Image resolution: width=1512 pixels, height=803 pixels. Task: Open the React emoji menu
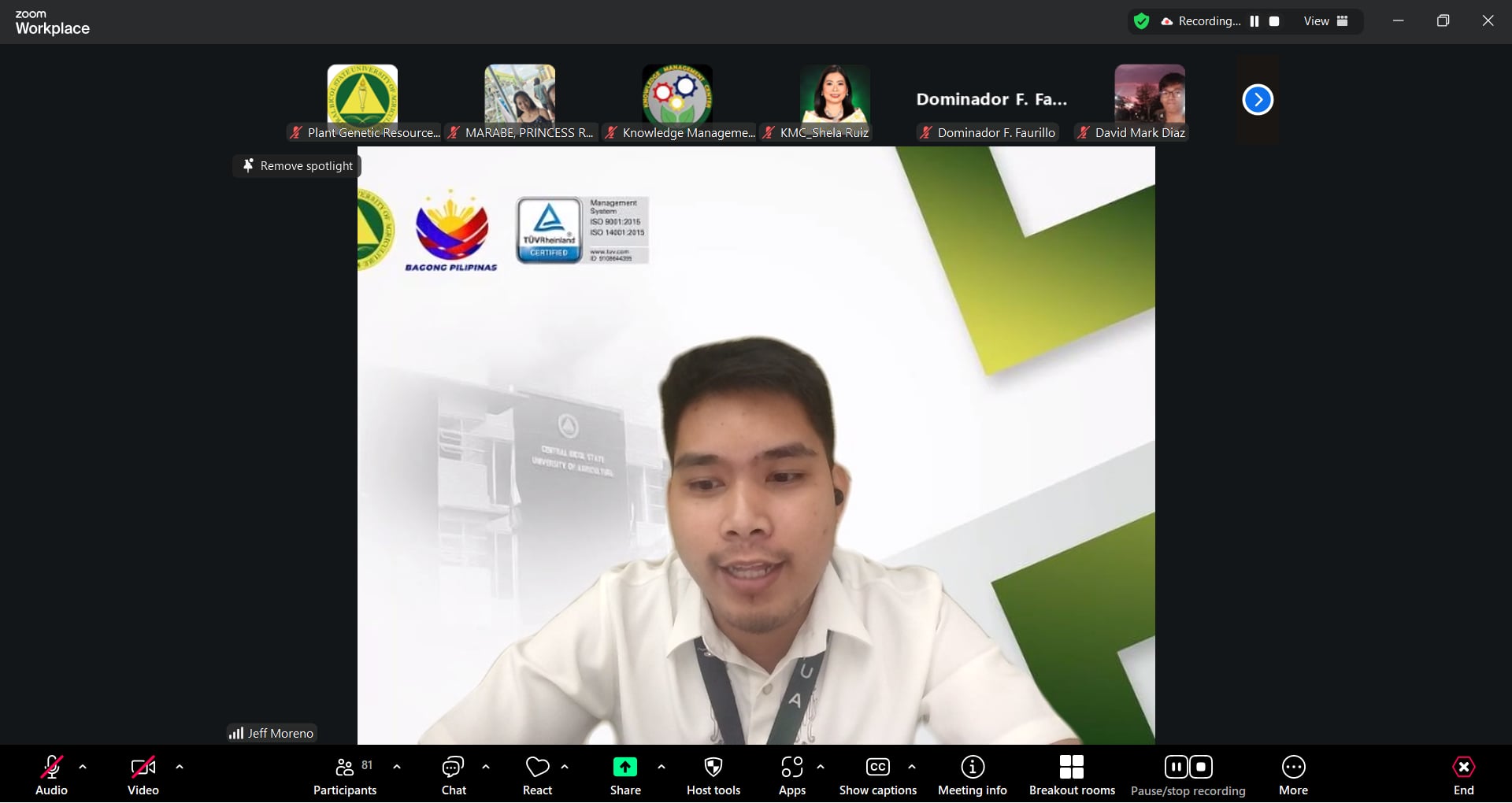tap(537, 775)
